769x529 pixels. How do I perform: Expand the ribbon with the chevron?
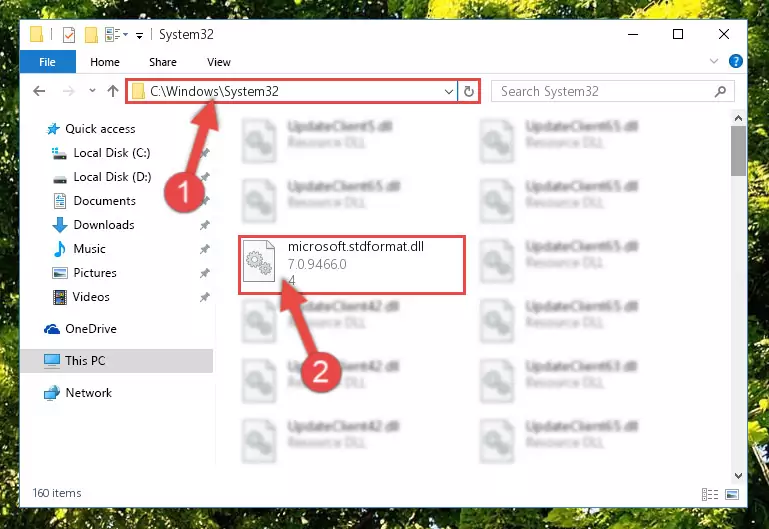(714, 61)
